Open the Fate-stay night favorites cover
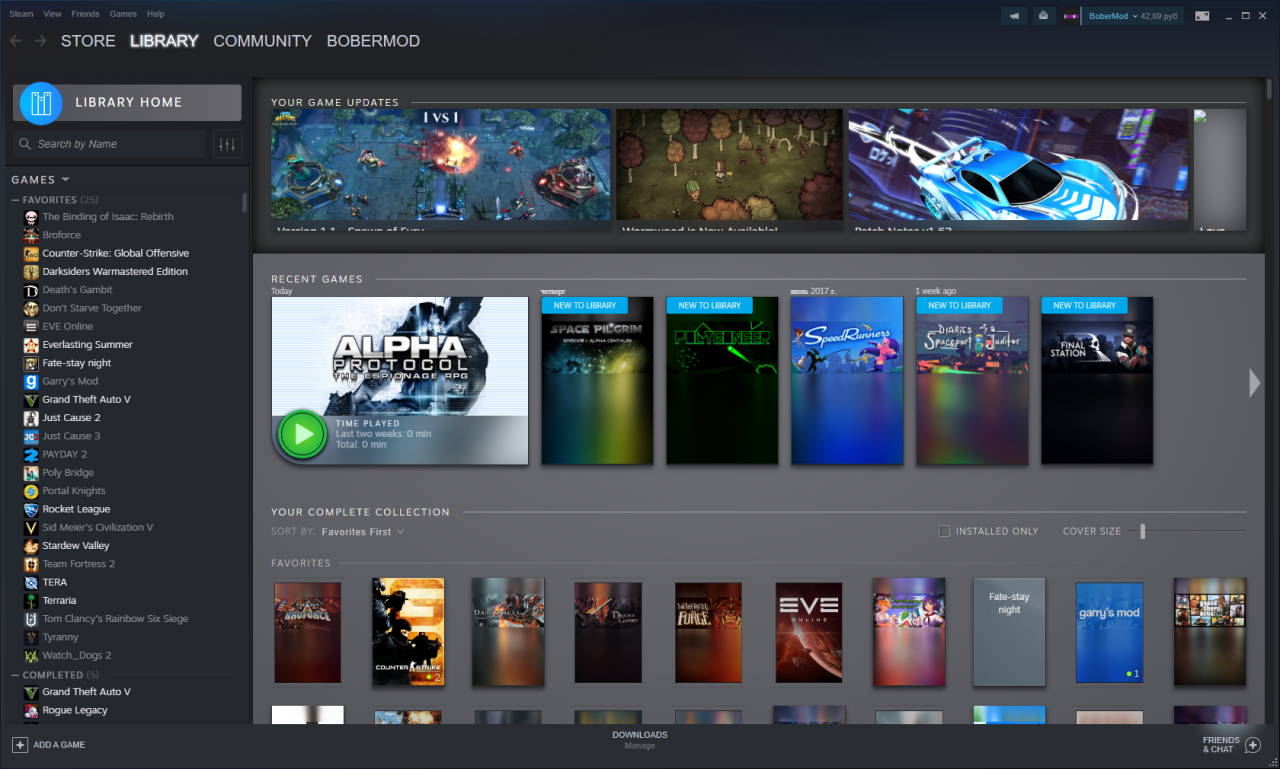The height and width of the screenshot is (769, 1280). (1009, 632)
